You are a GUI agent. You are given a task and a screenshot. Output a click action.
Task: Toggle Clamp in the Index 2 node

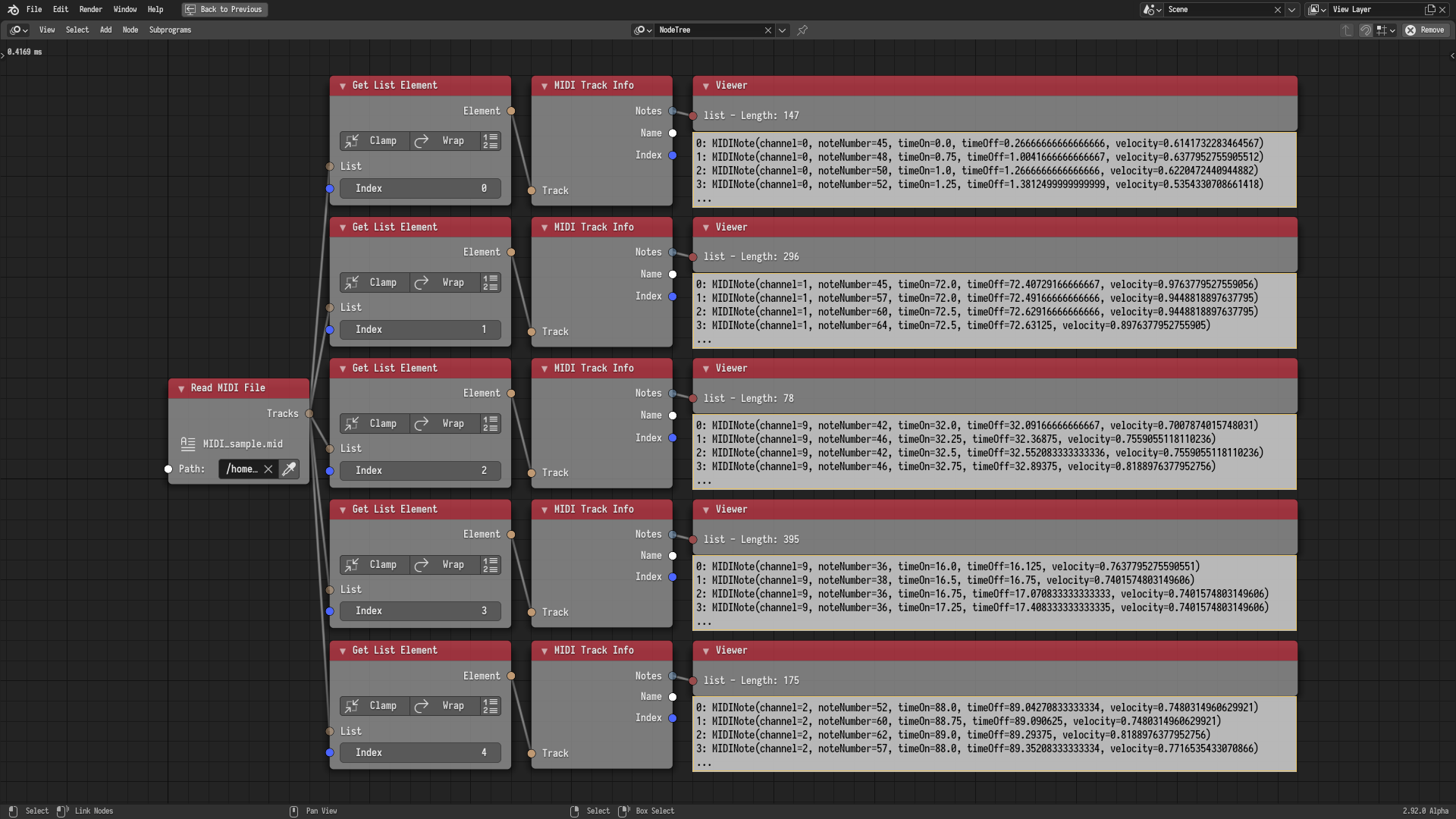(x=375, y=424)
